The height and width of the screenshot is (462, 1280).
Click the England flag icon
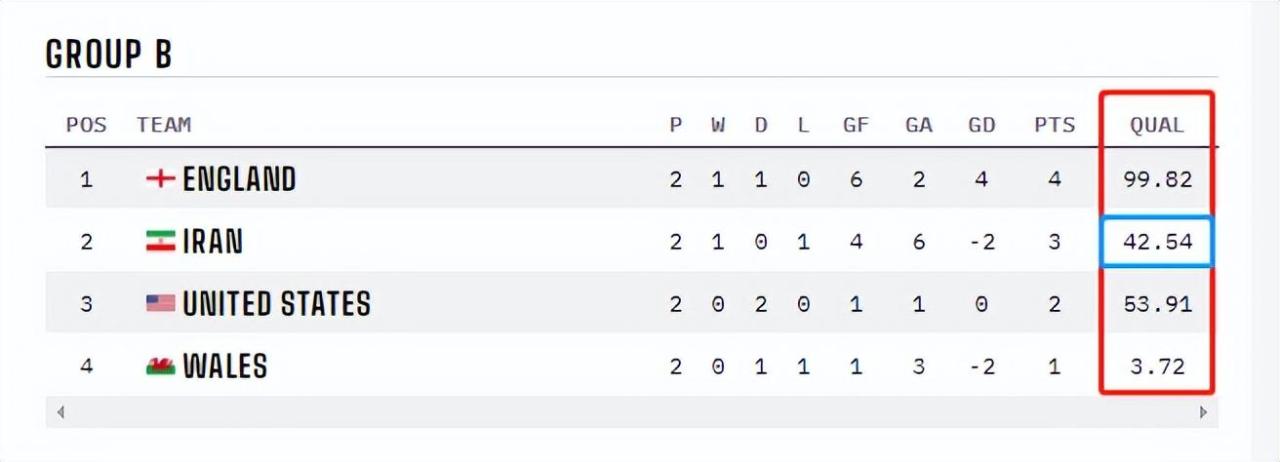(x=160, y=179)
